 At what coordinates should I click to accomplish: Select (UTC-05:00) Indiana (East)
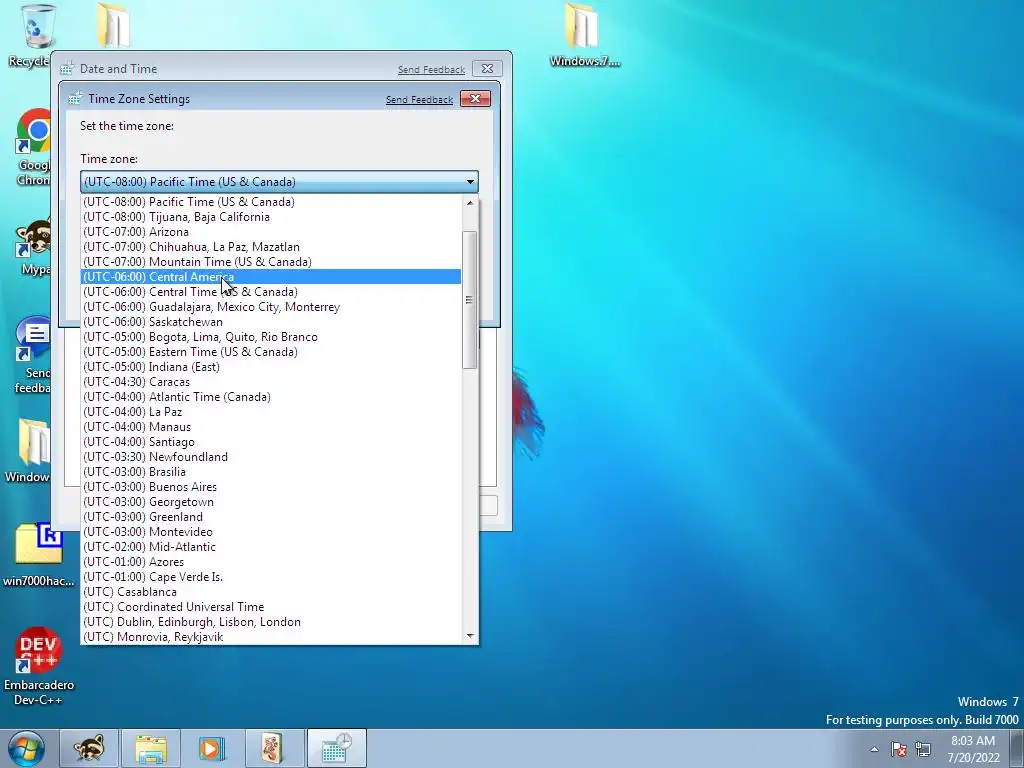tap(271, 367)
